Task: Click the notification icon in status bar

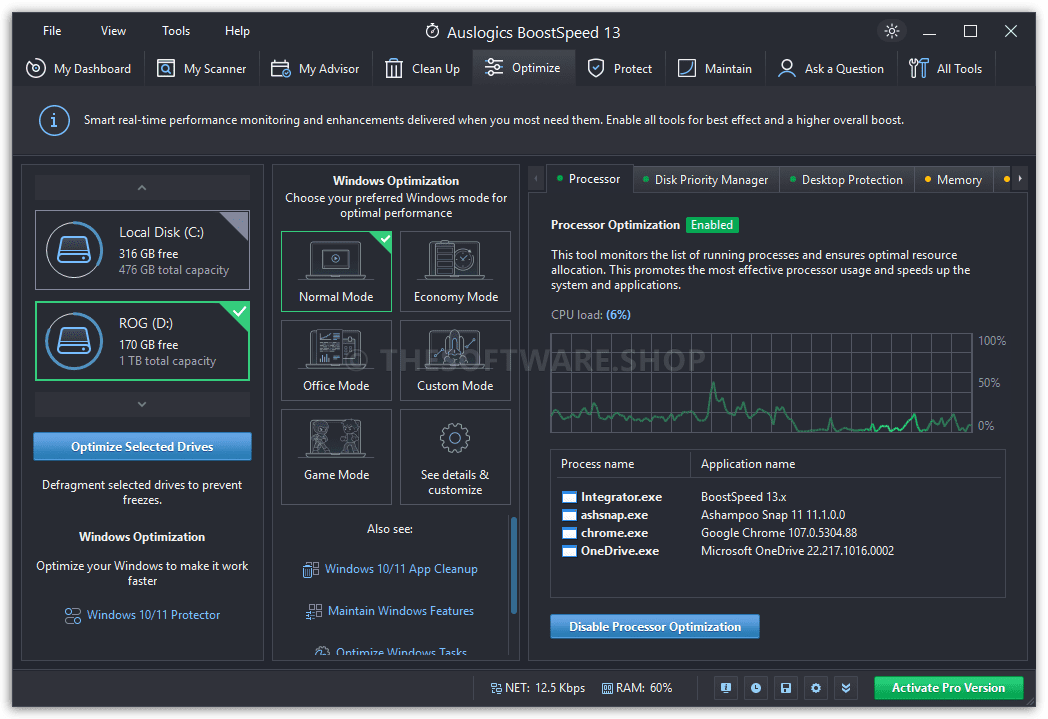Action: click(726, 688)
